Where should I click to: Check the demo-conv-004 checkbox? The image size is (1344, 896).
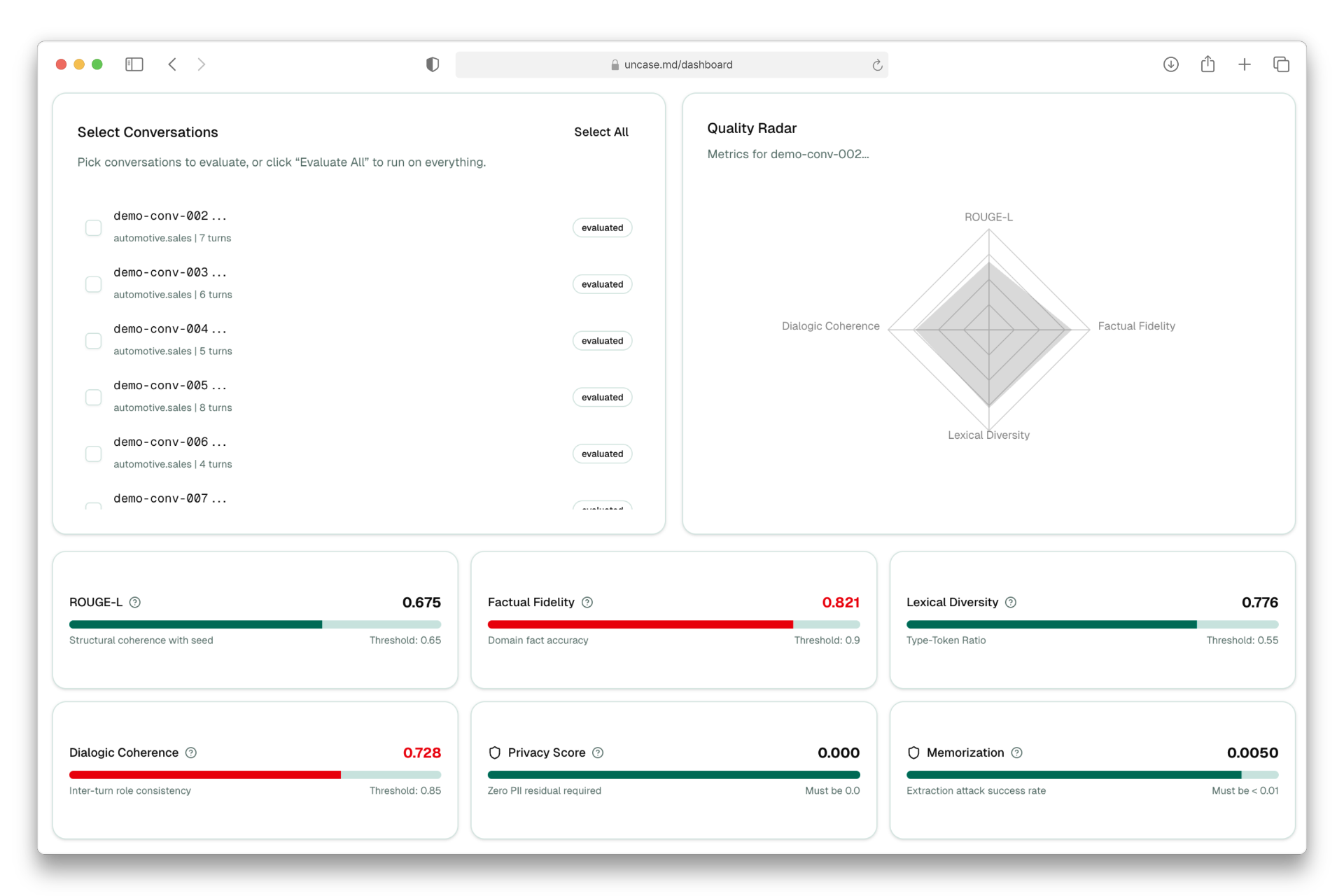point(93,341)
